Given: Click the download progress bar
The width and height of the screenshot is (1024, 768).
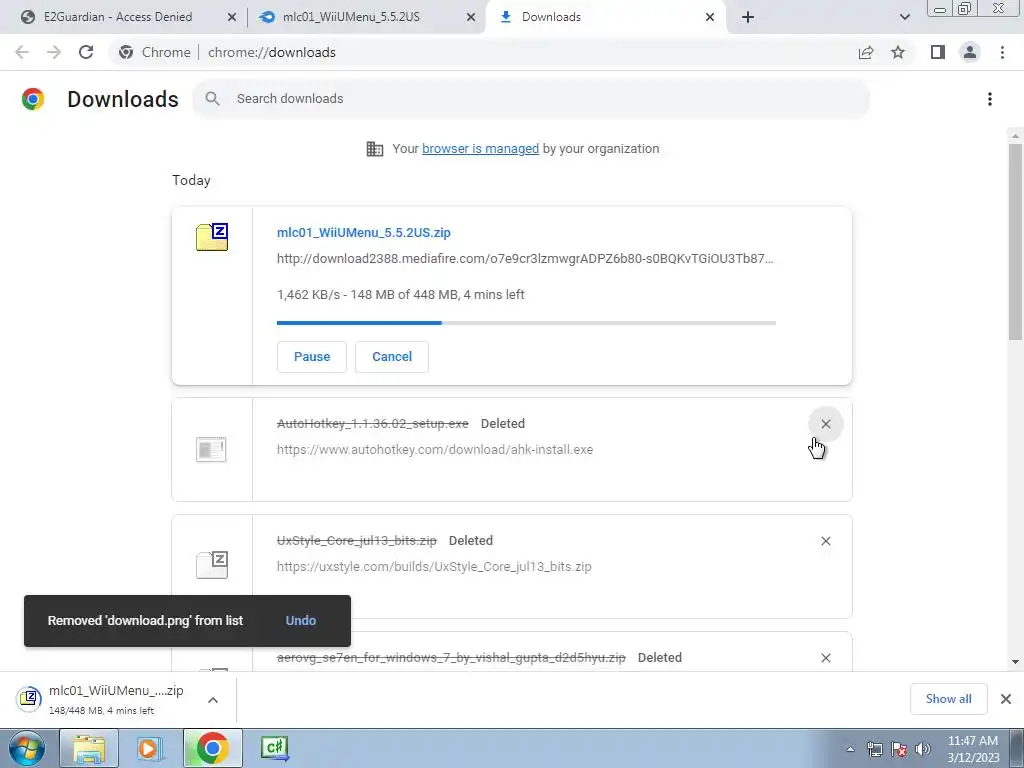Looking at the screenshot, I should tap(526, 323).
